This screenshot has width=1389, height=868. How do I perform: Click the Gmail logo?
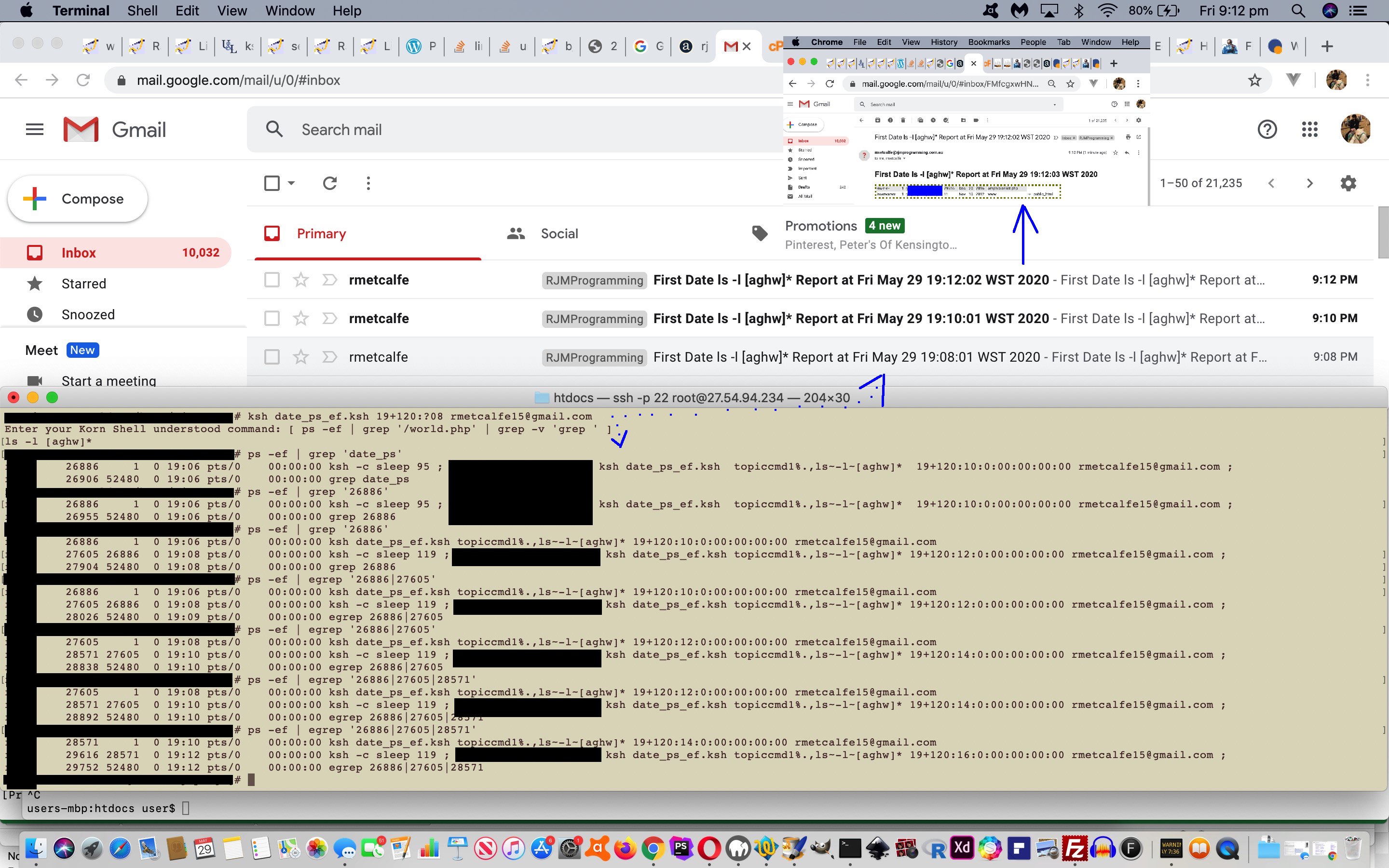(x=115, y=130)
